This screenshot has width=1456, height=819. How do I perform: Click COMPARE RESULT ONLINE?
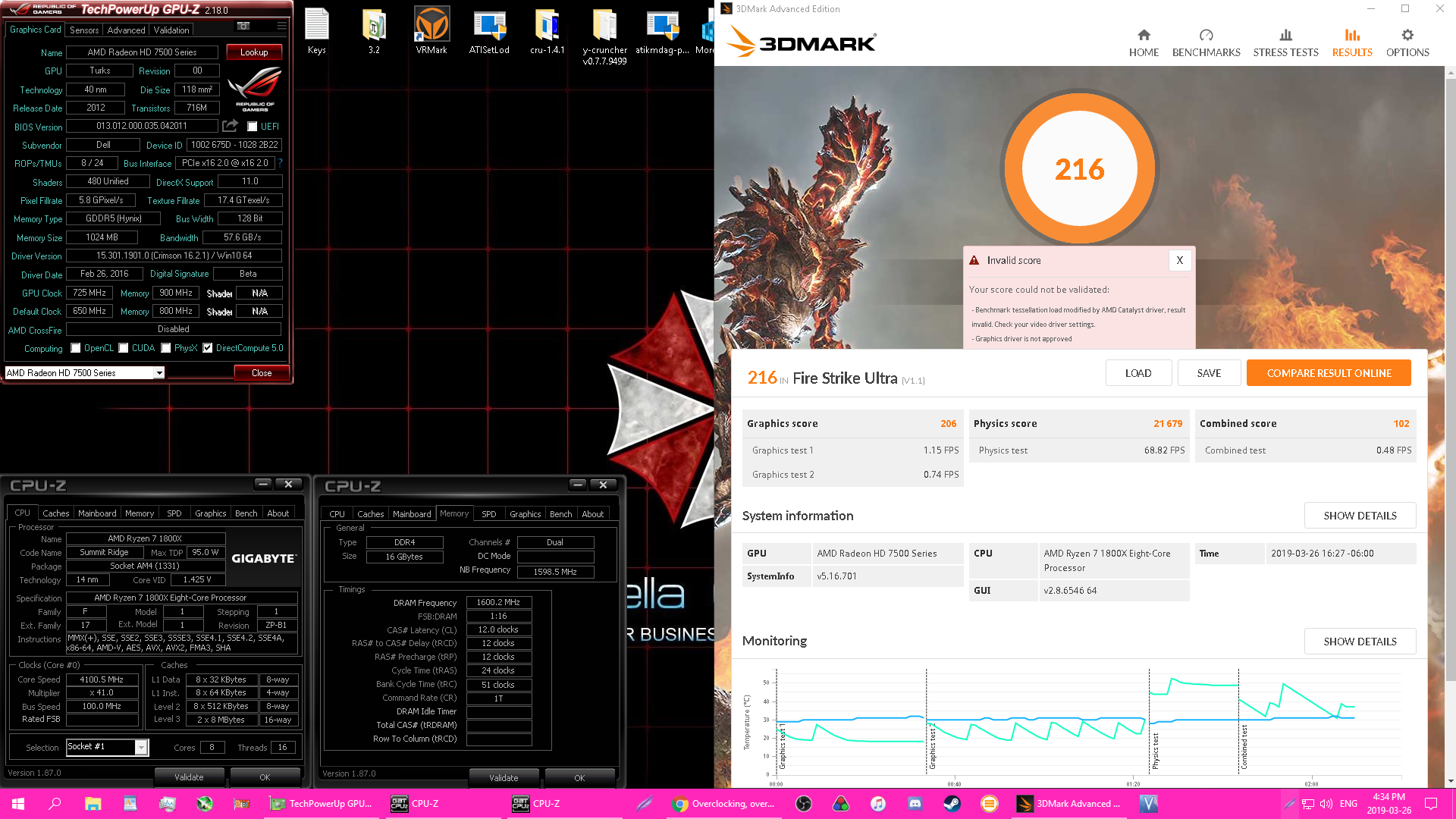click(x=1329, y=373)
